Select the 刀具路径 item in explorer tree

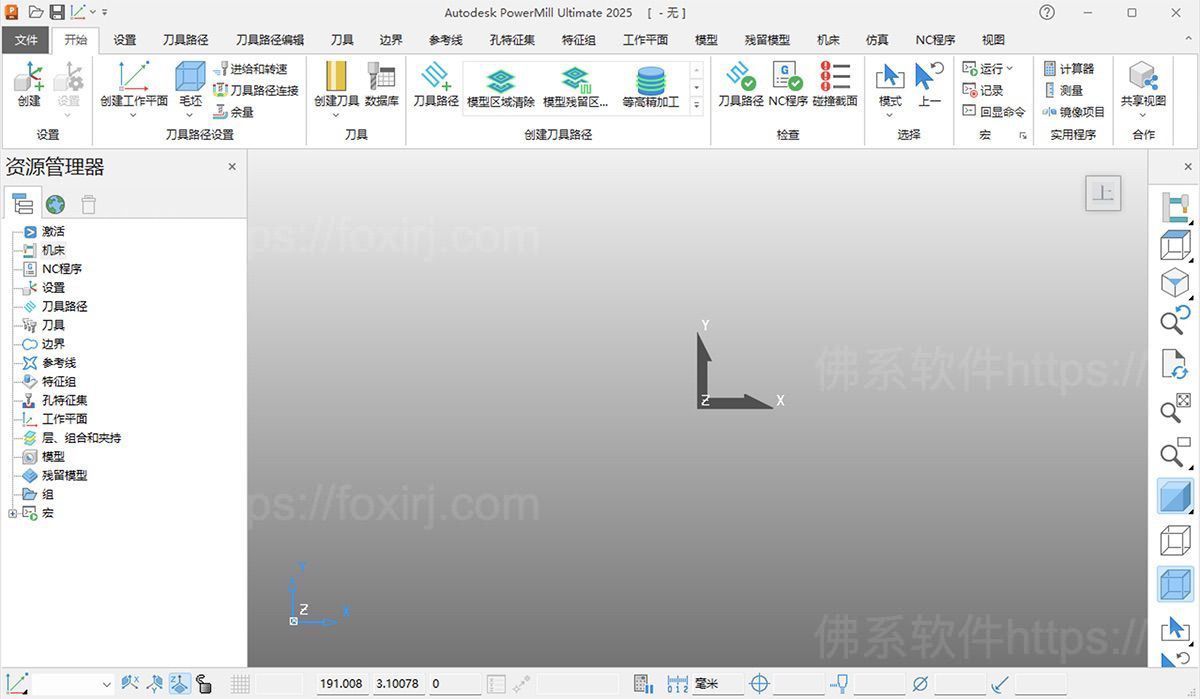coord(63,306)
